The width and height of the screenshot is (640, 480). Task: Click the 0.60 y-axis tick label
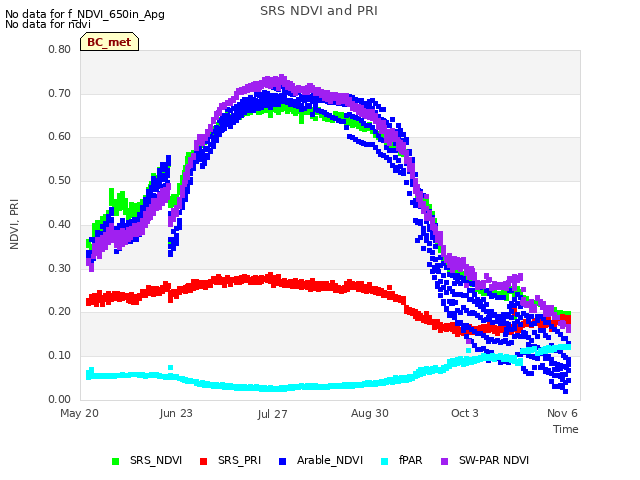(x=60, y=136)
